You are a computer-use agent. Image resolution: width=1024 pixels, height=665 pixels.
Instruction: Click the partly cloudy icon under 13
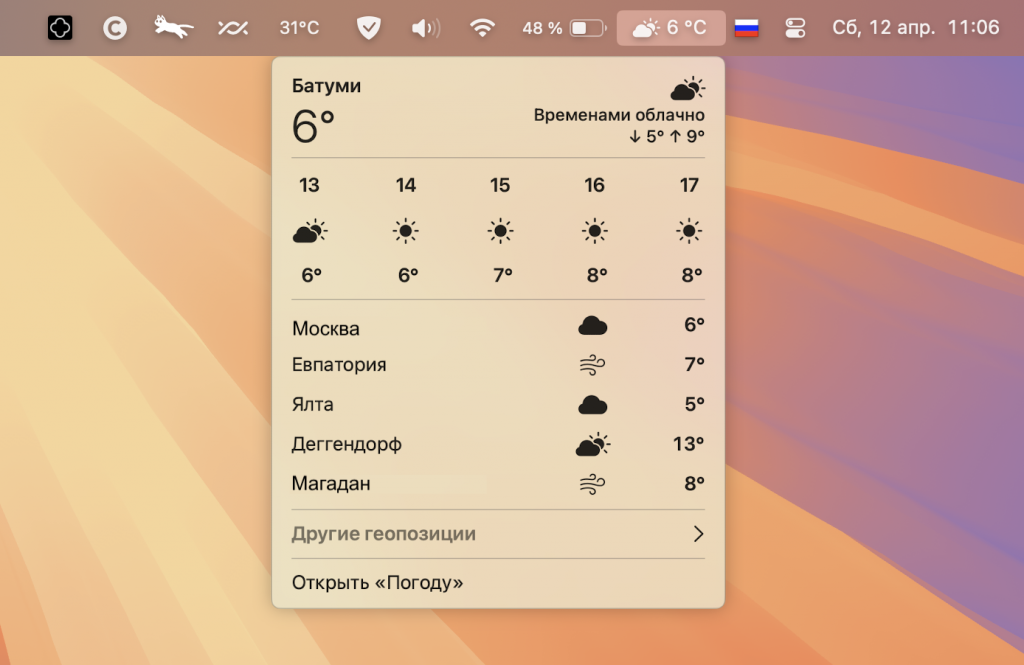coord(310,231)
